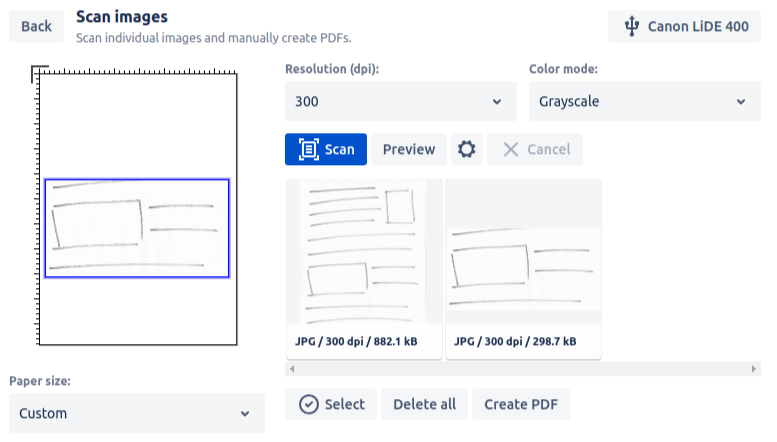Click the scan frame icon
Image resolution: width=777 pixels, height=442 pixels.
click(x=309, y=149)
